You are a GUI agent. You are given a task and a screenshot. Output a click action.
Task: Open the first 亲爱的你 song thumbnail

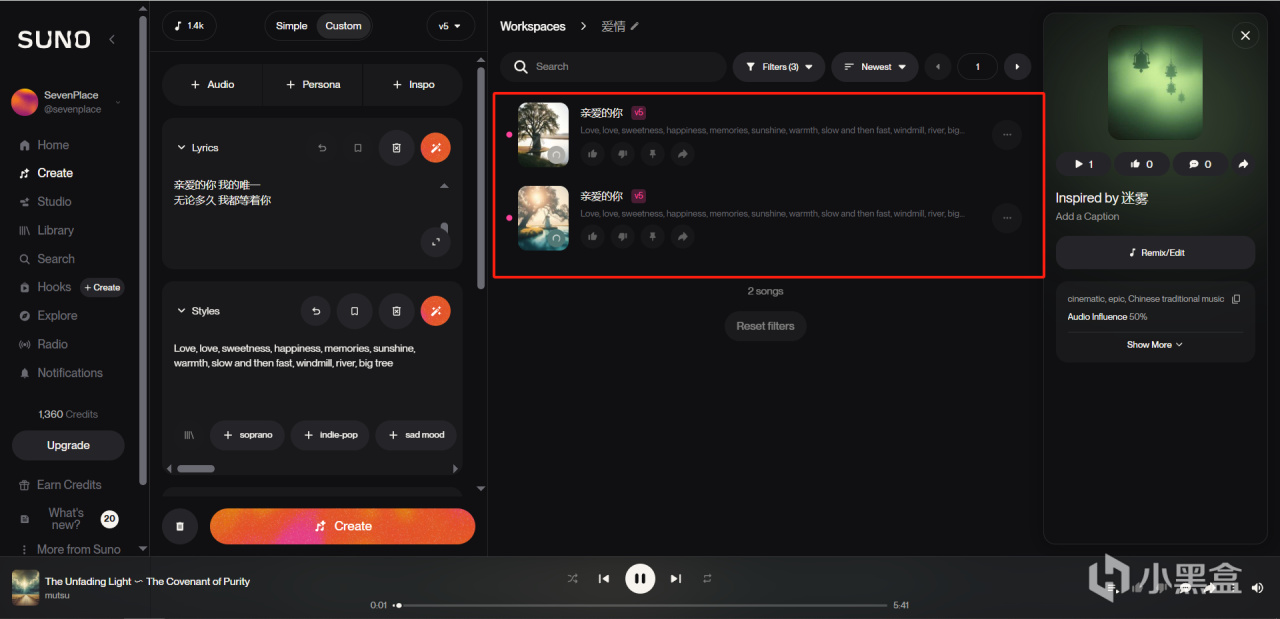point(543,134)
